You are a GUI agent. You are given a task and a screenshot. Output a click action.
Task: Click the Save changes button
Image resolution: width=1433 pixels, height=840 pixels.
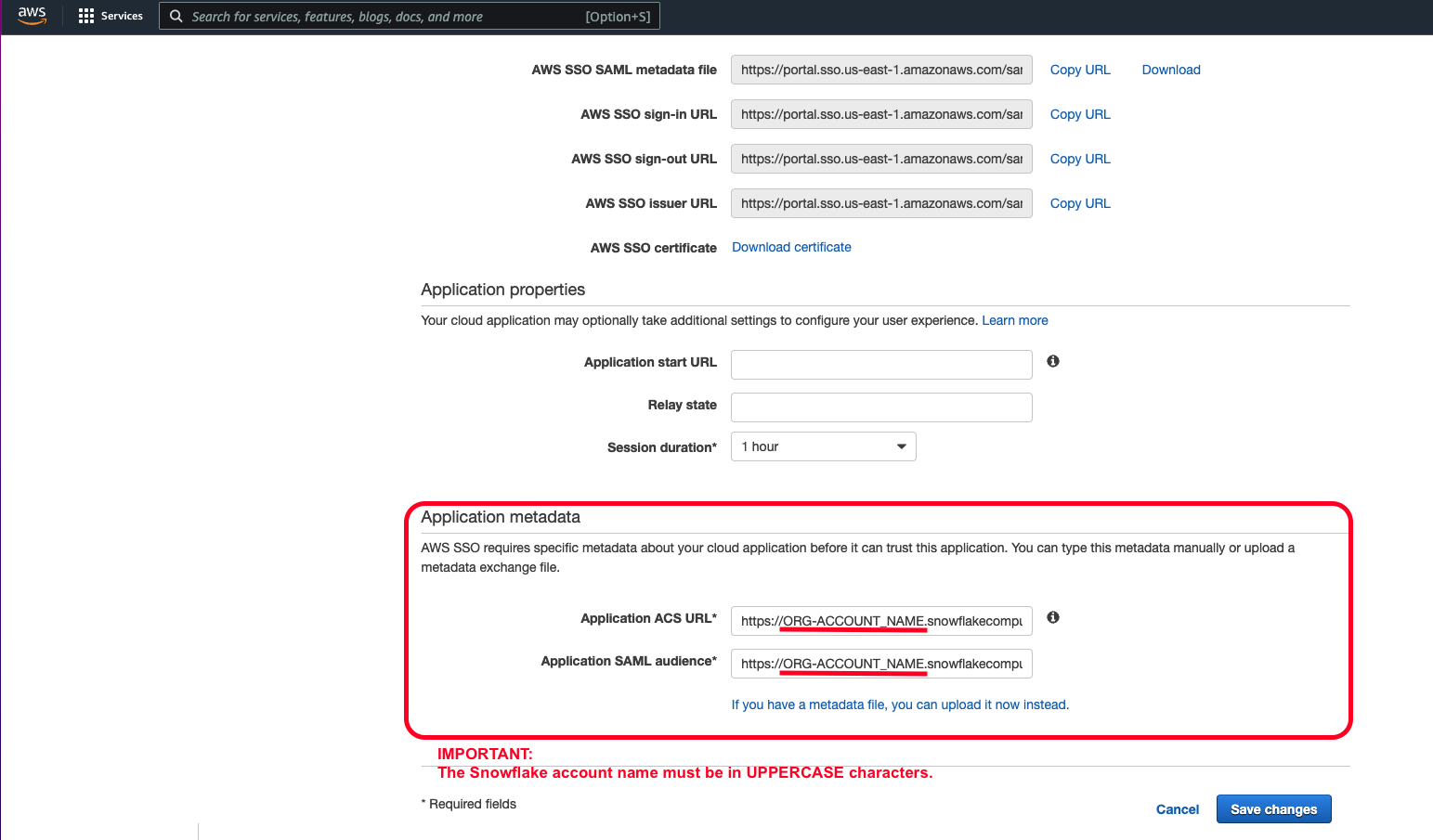[1273, 808]
